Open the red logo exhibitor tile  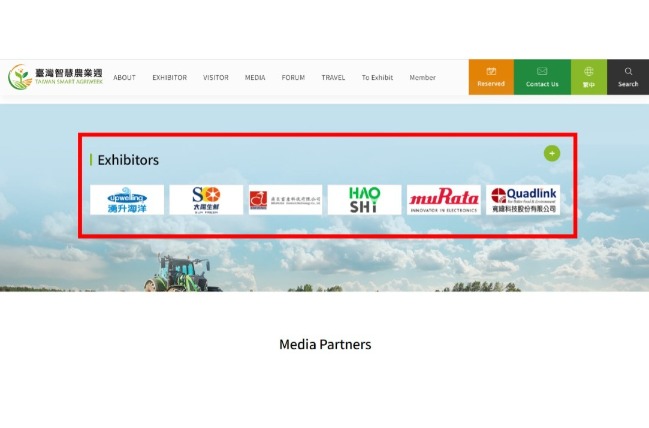pos(285,200)
